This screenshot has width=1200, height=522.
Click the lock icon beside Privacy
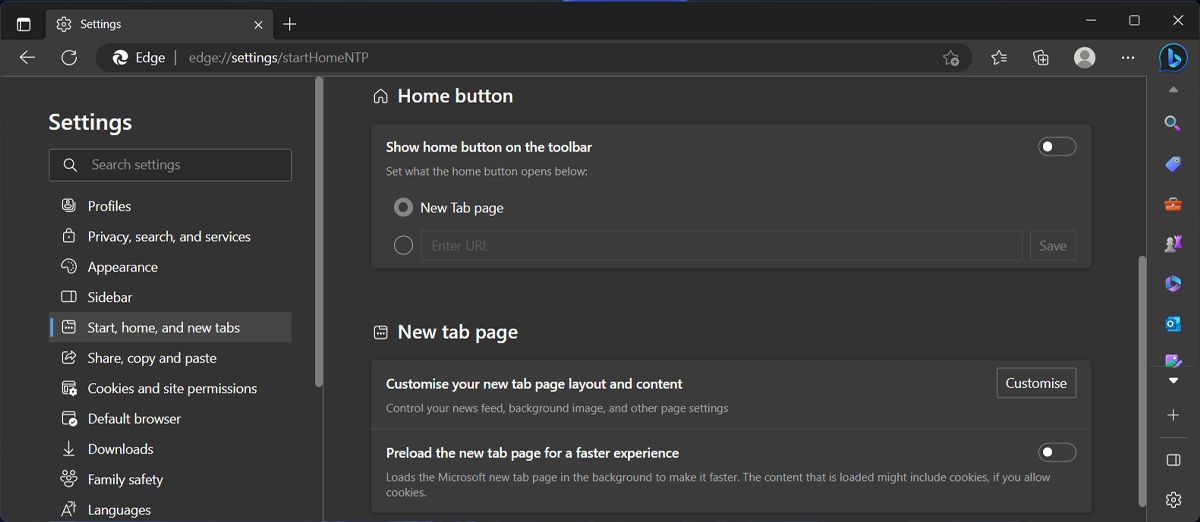click(69, 236)
